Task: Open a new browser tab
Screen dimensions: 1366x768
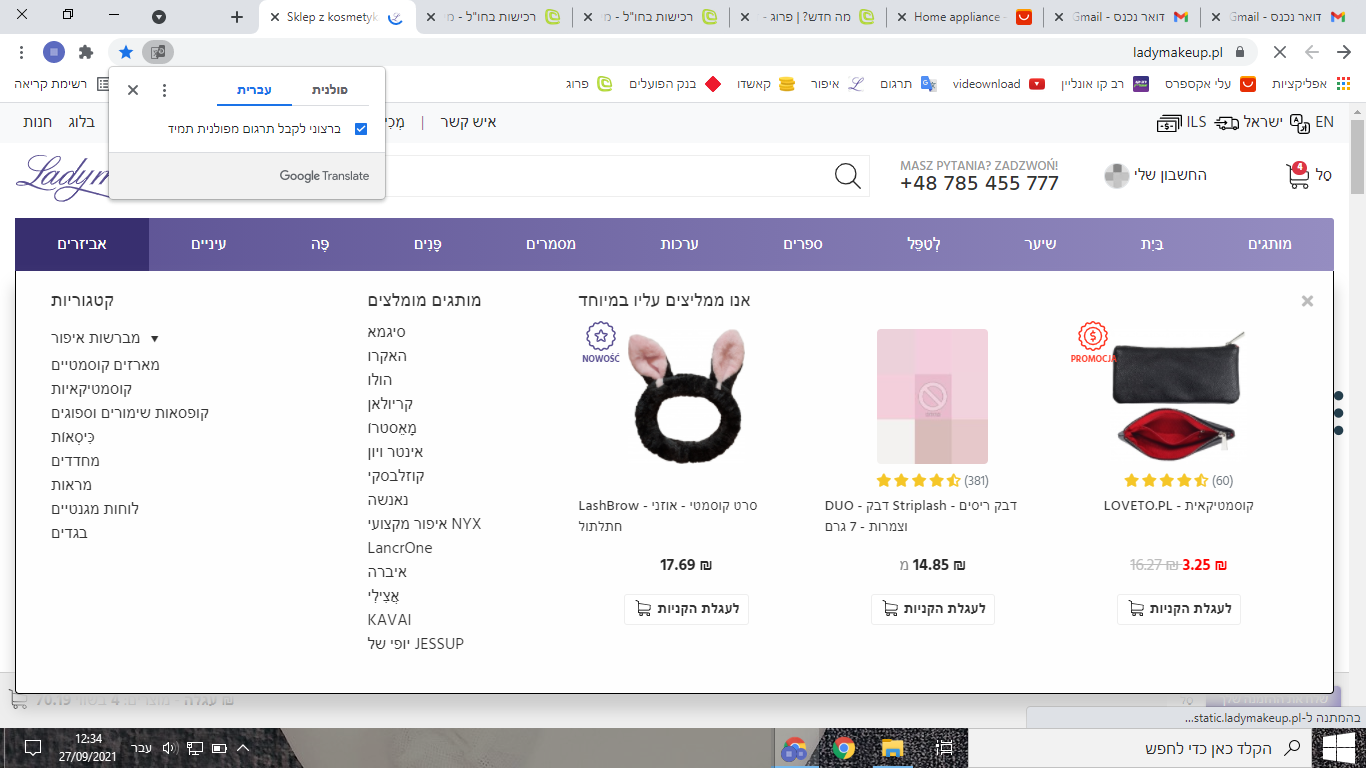Action: click(x=237, y=17)
